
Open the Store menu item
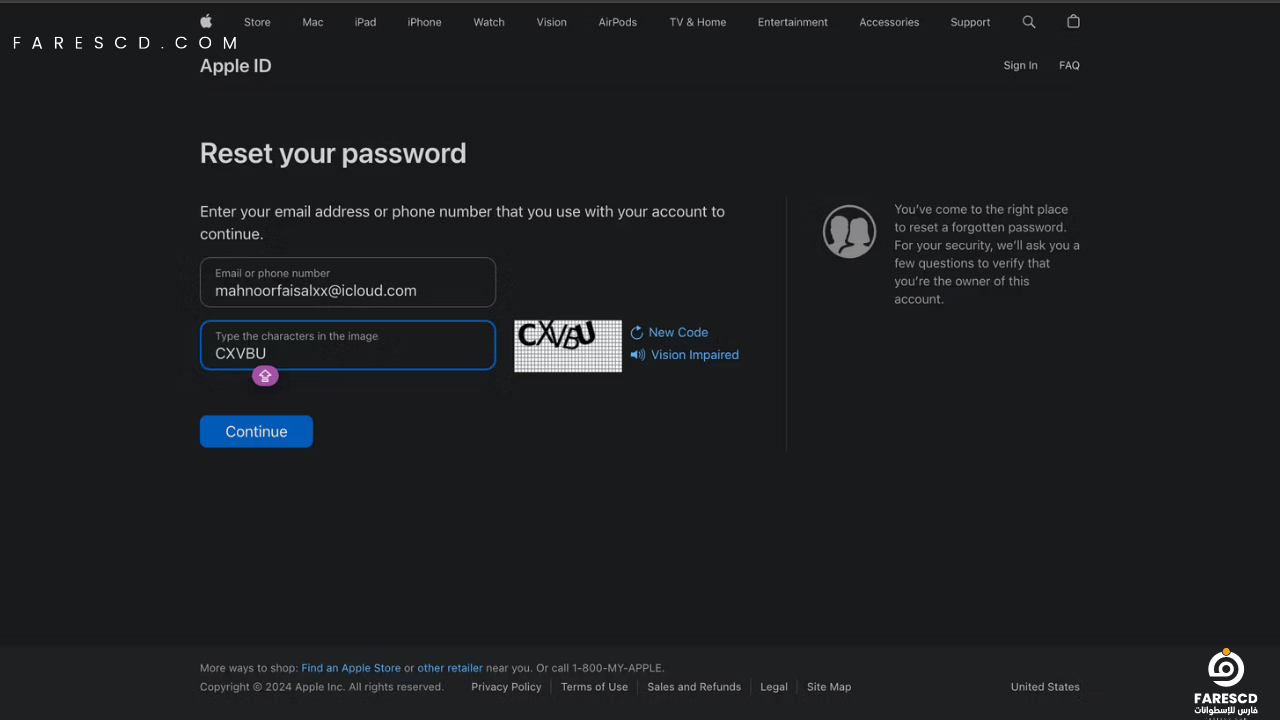coord(257,22)
